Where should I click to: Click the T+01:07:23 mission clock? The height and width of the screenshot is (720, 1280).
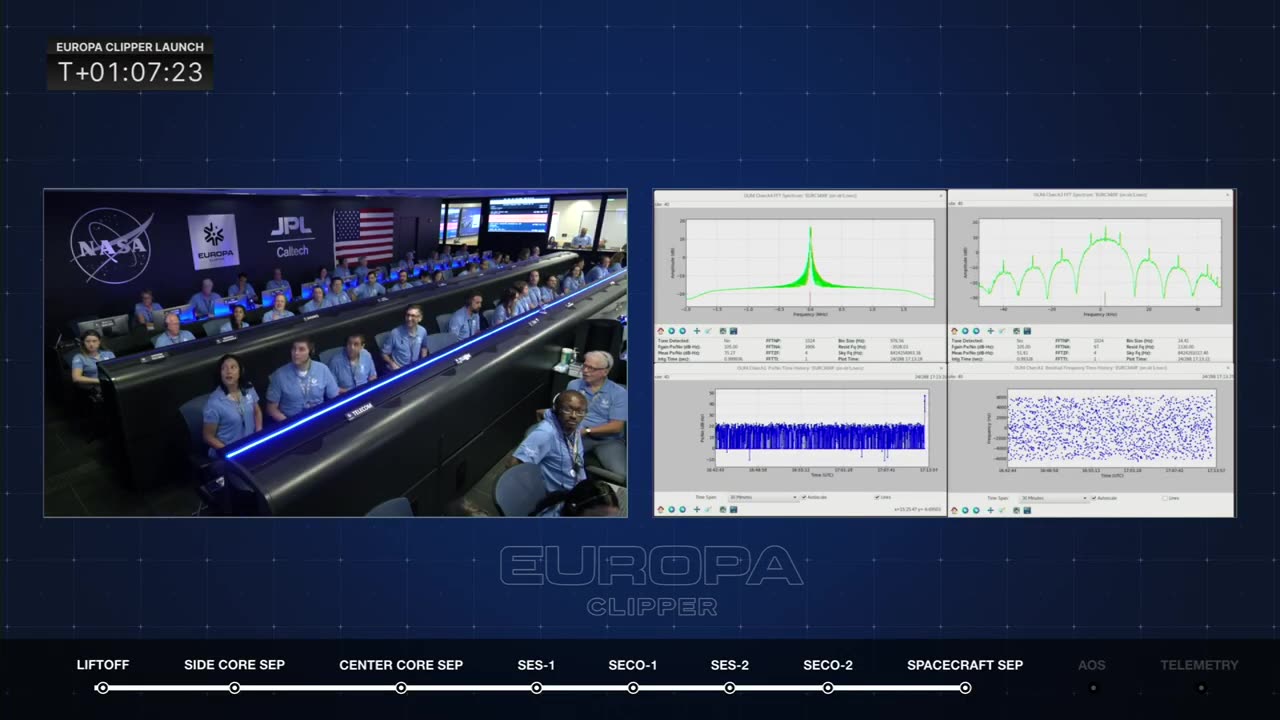[x=130, y=72]
